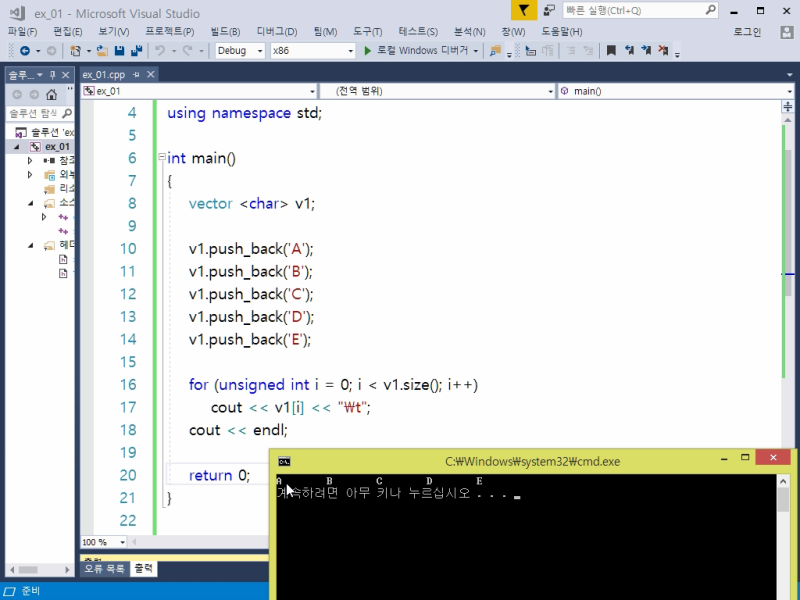Click the Solution Explorer horizontal scrollbar thumb

pyautogui.click(x=28, y=569)
